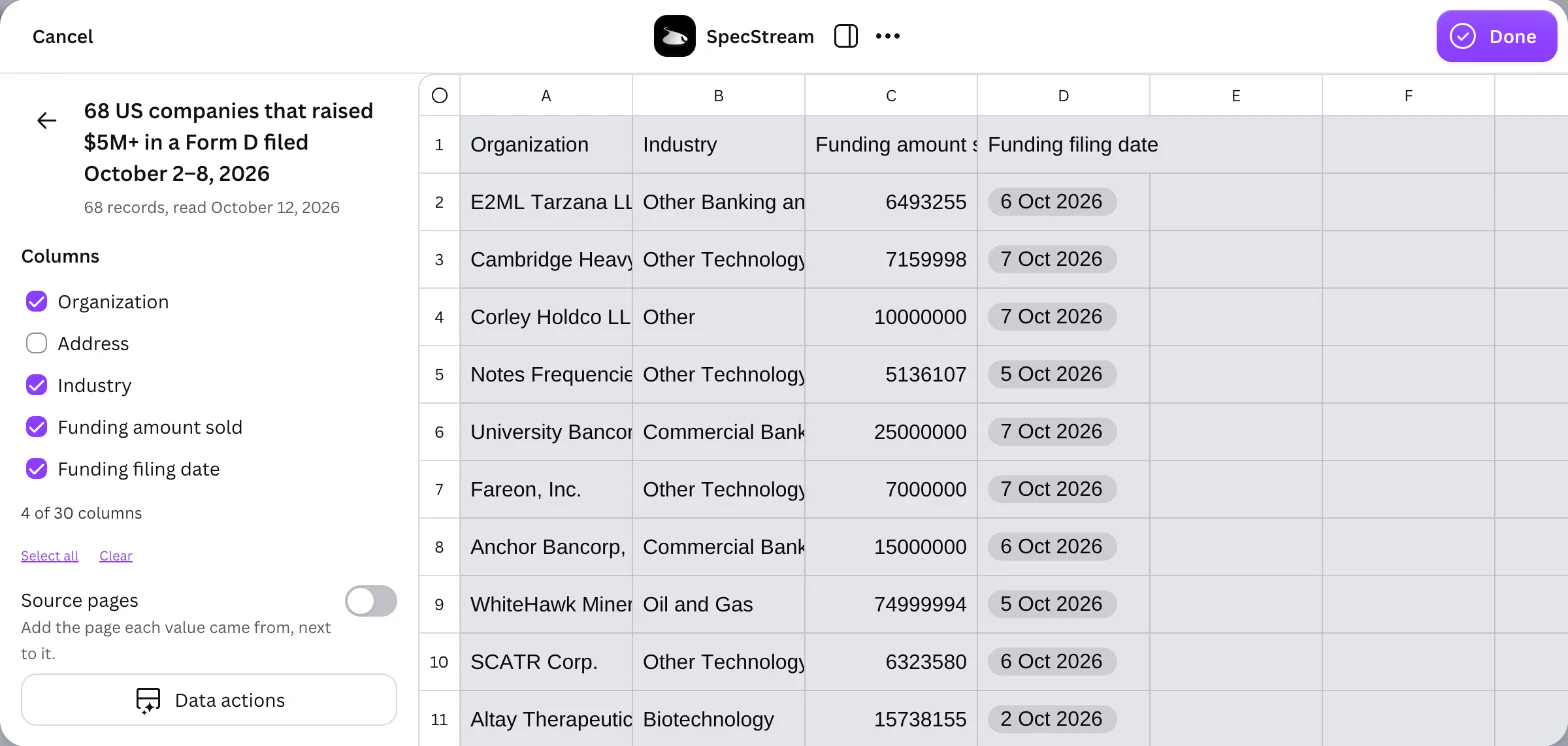
Task: Uncheck the Industry column checkbox
Action: (37, 385)
